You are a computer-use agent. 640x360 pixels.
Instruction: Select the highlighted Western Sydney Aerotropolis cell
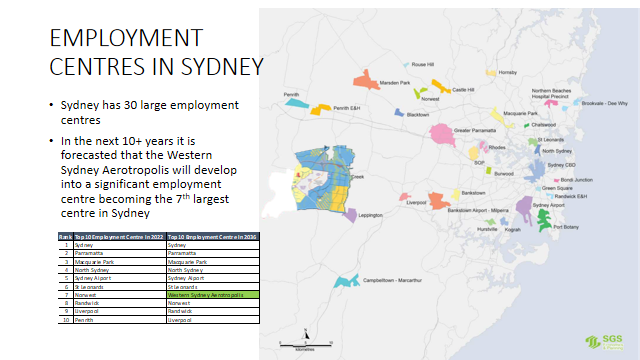pos(213,295)
